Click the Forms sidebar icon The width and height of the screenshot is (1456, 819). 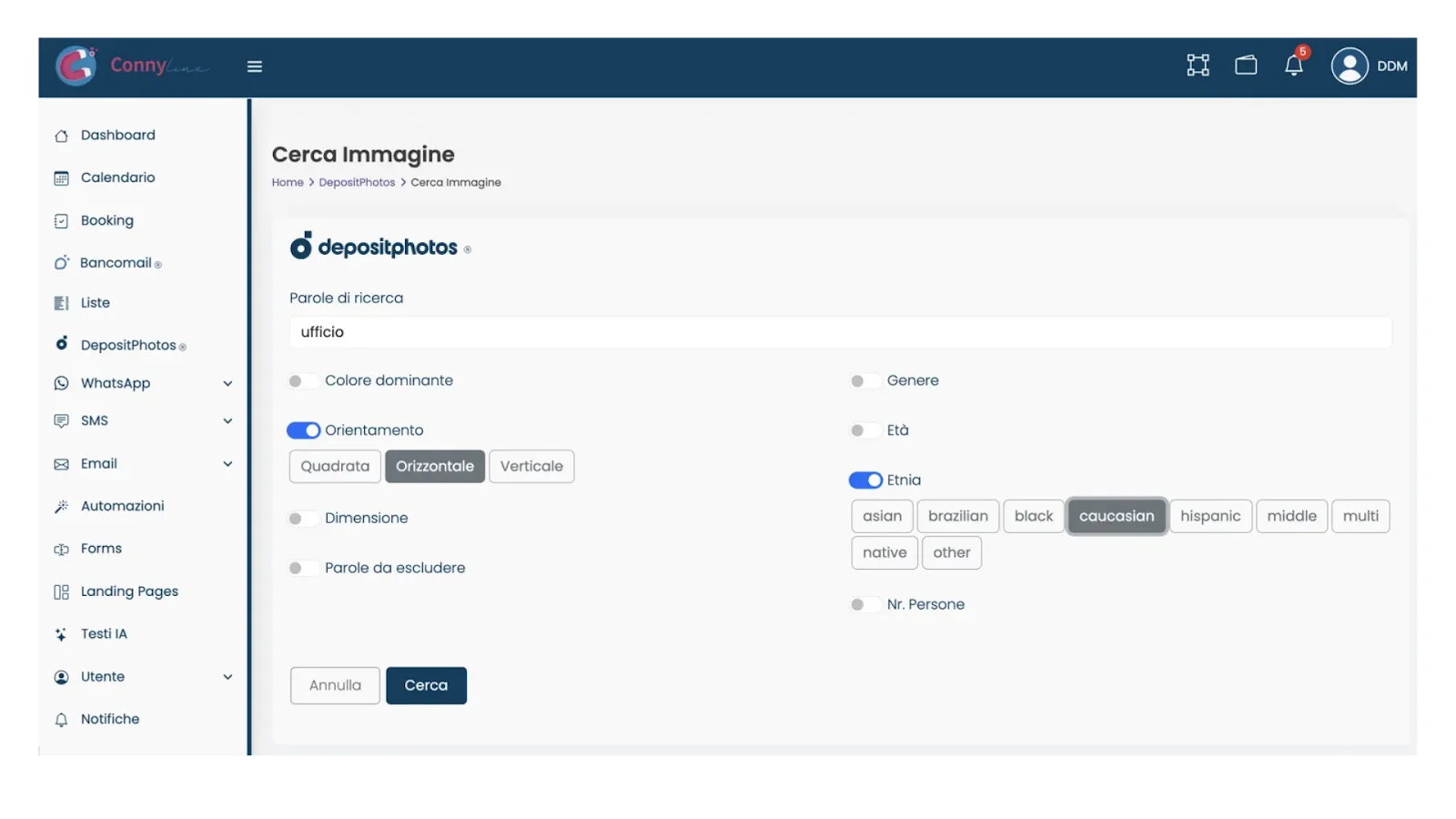click(61, 550)
